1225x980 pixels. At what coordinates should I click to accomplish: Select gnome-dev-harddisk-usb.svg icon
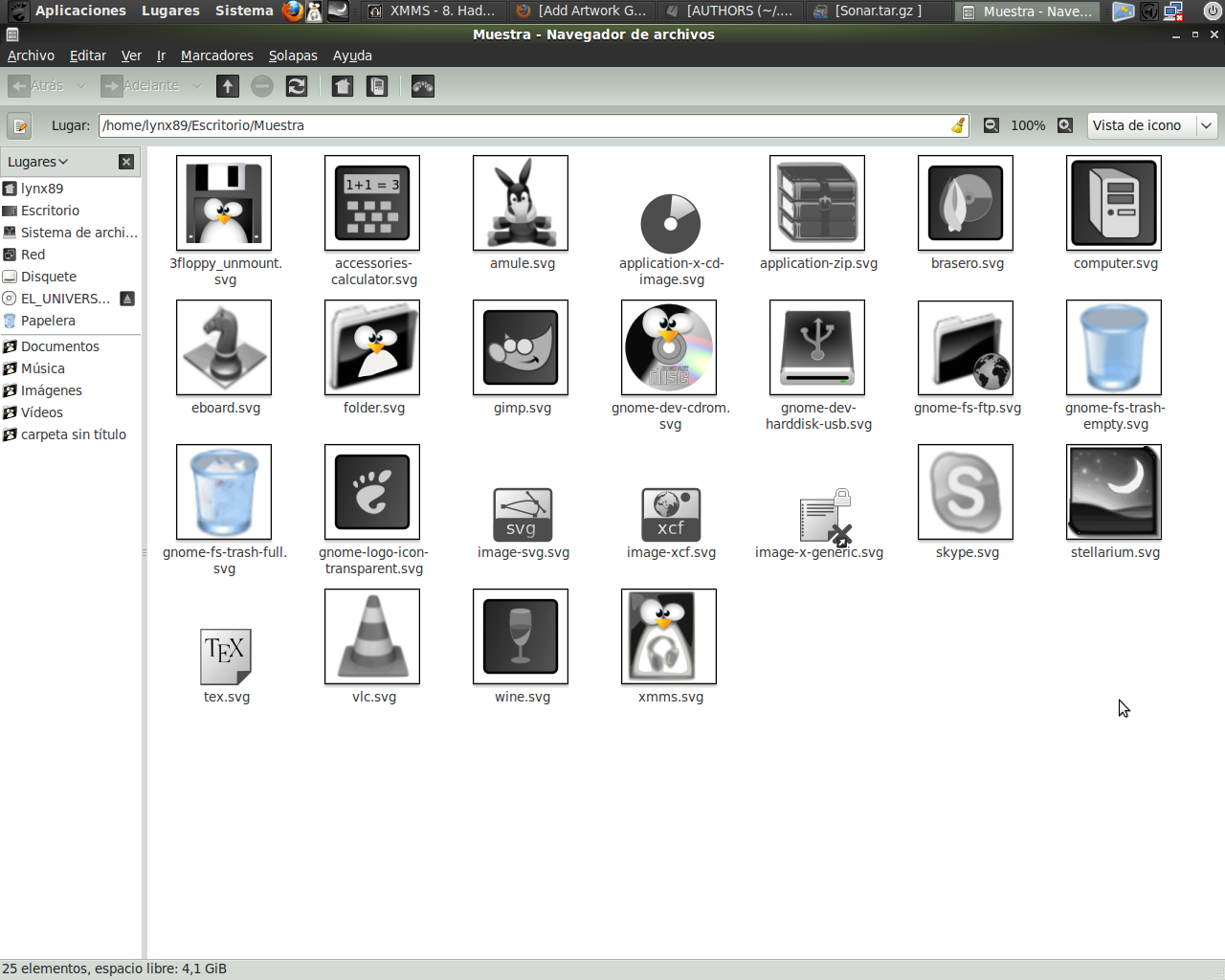[817, 347]
